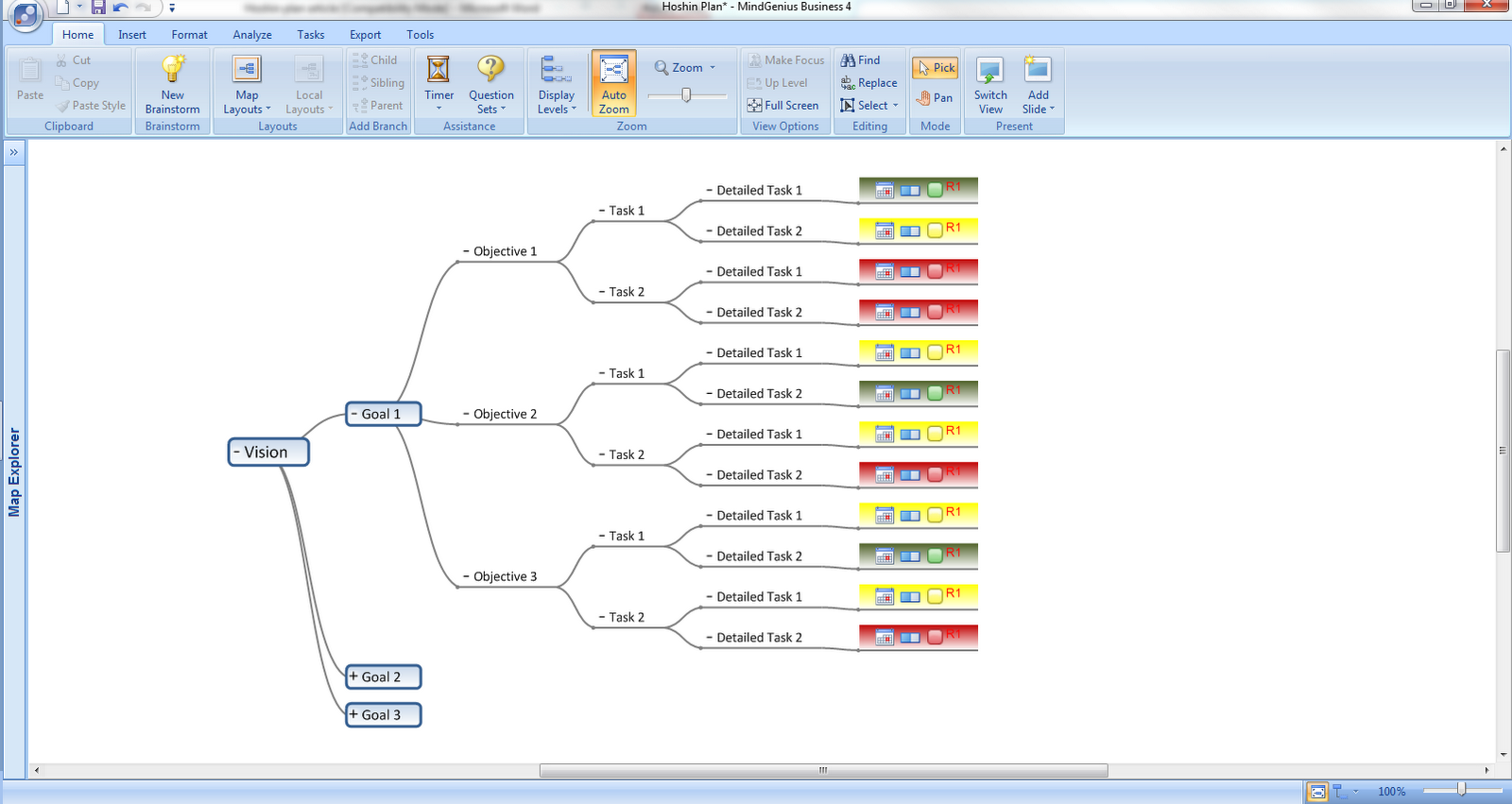Click the New Brainstorm lightbulb icon
This screenshot has width=1512, height=804.
172,69
